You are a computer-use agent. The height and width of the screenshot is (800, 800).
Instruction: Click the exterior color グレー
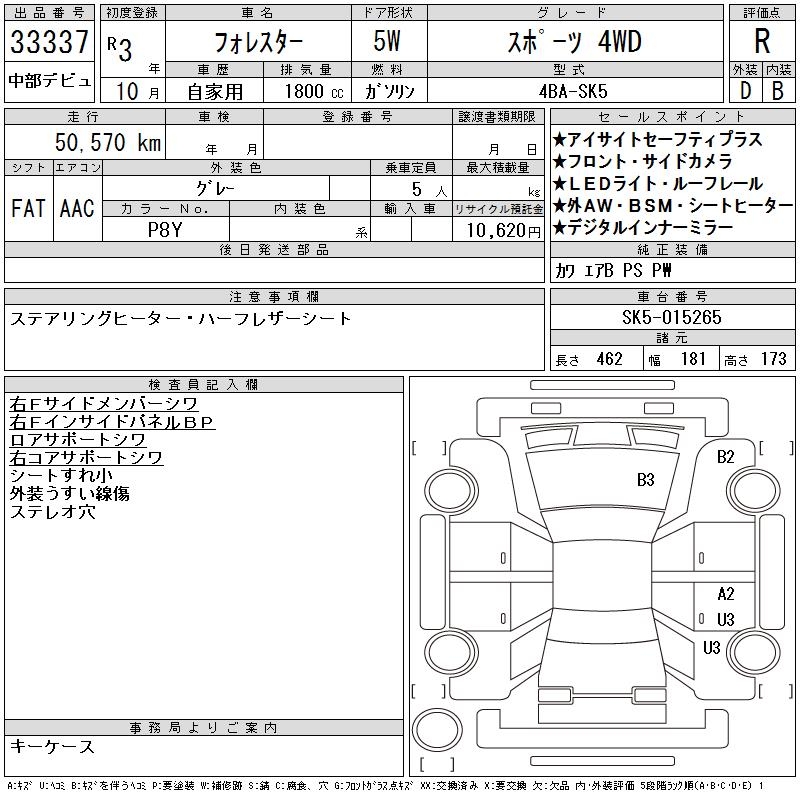click(215, 188)
